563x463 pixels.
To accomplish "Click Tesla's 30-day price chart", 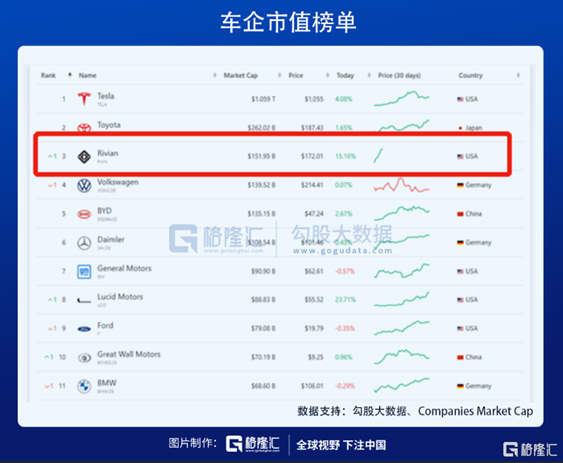I will (401, 98).
